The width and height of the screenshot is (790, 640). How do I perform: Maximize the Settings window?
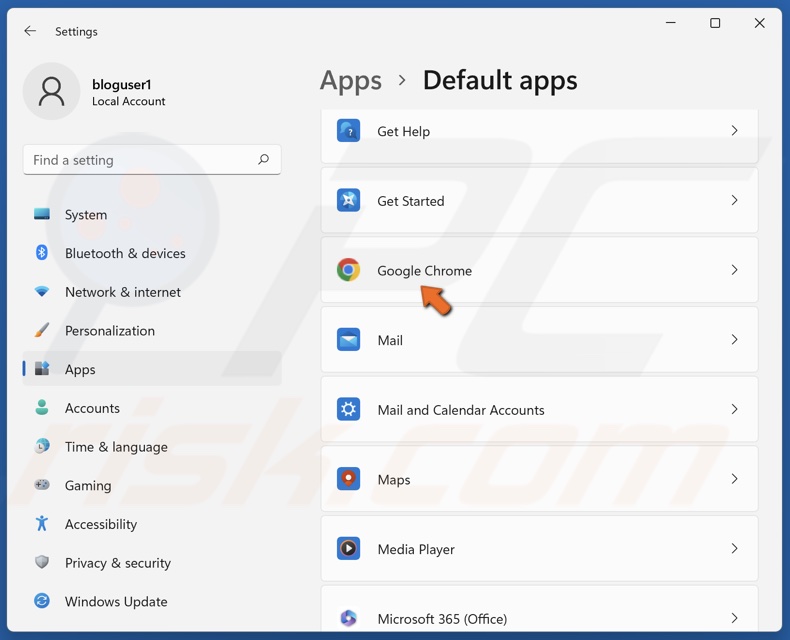(x=715, y=23)
